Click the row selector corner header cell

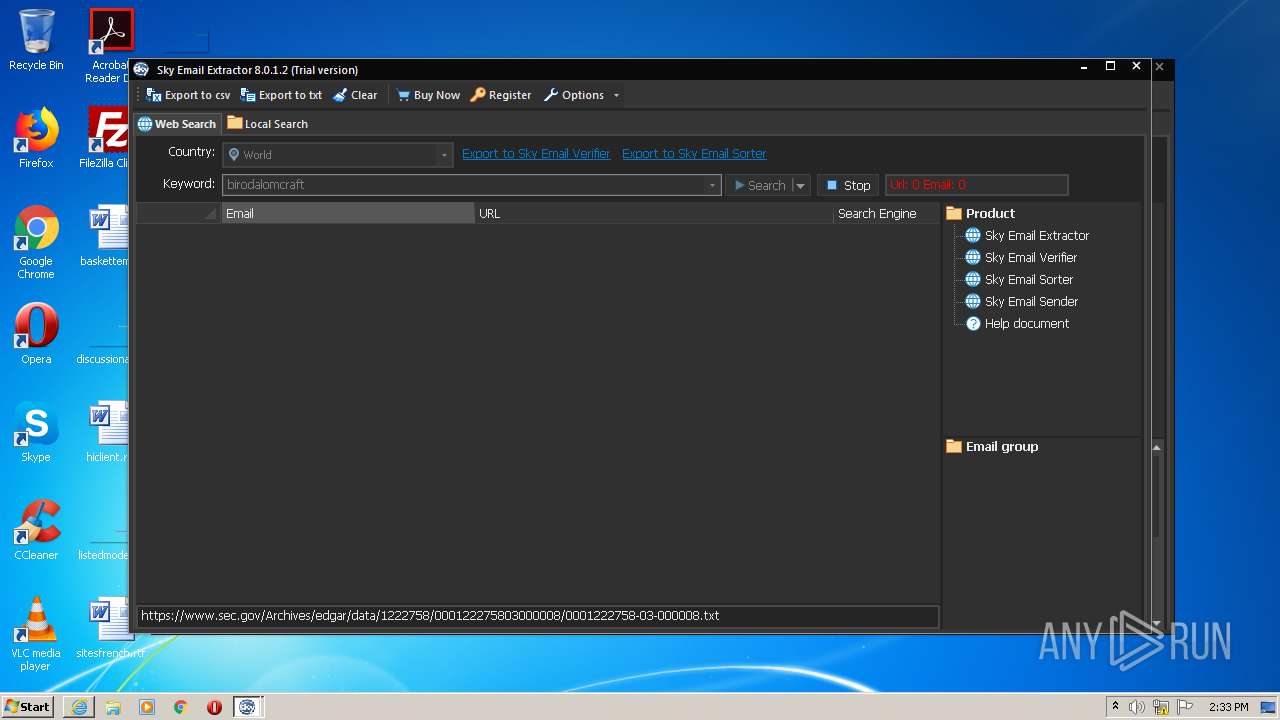click(x=178, y=213)
